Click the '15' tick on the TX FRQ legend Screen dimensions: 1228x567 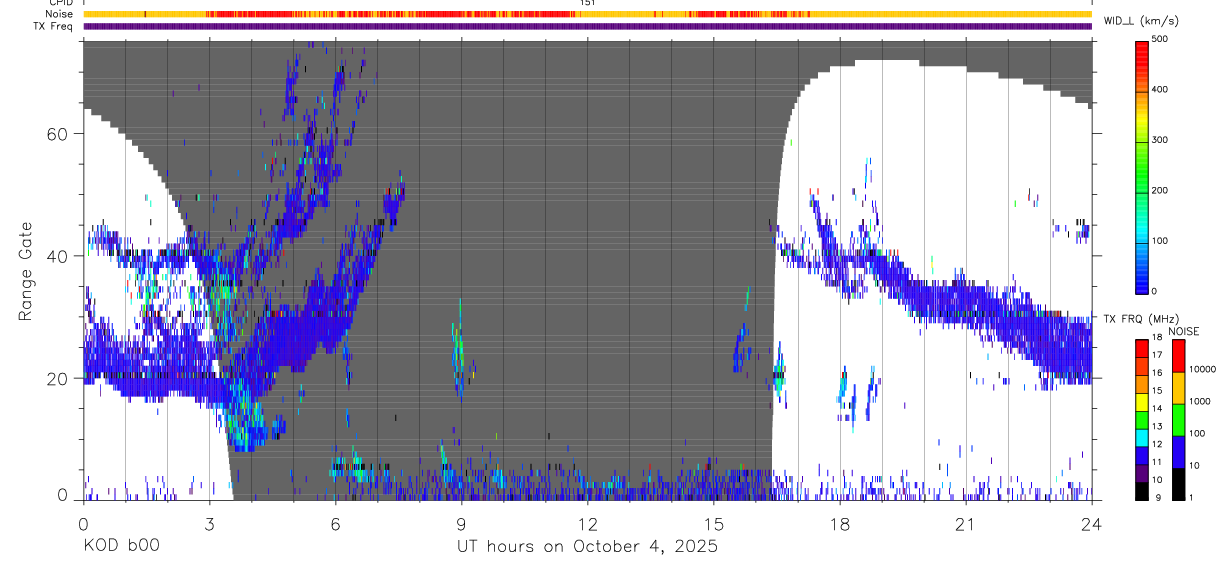pyautogui.click(x=1157, y=391)
